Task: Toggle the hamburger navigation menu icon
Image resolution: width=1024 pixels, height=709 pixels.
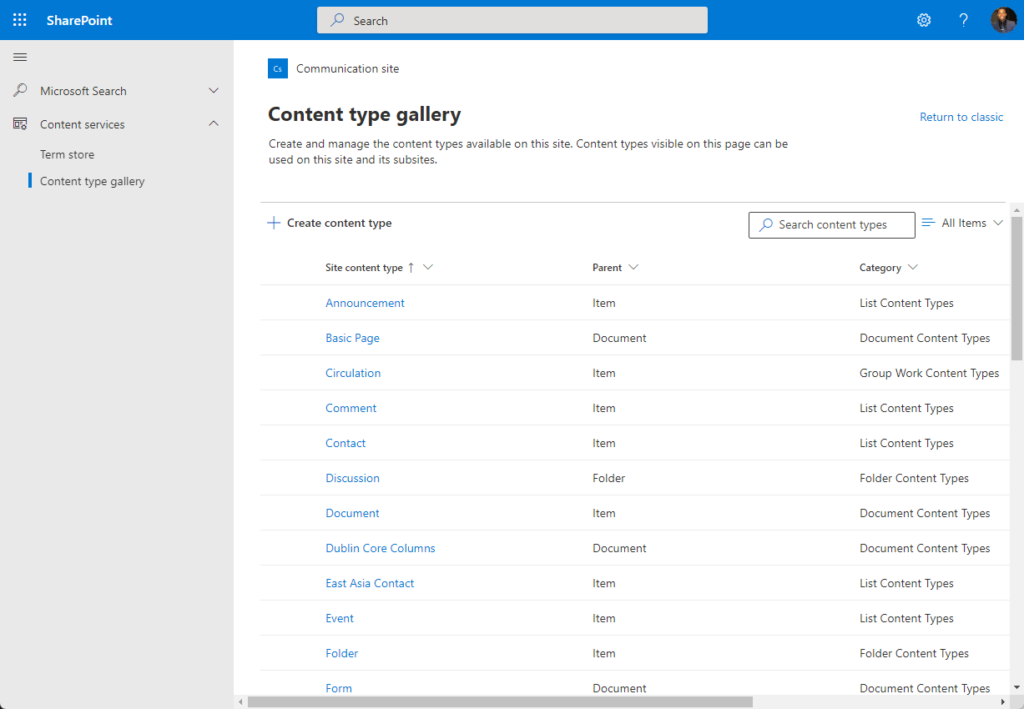Action: (20, 57)
